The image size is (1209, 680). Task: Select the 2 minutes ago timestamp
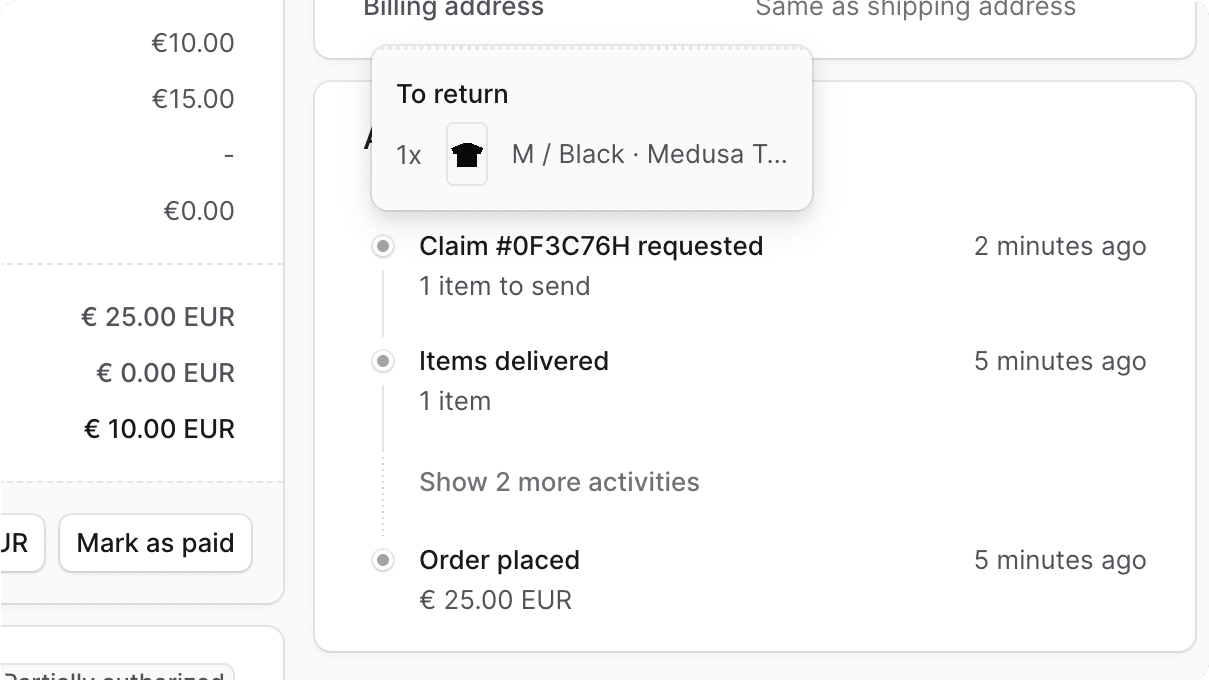[1060, 246]
